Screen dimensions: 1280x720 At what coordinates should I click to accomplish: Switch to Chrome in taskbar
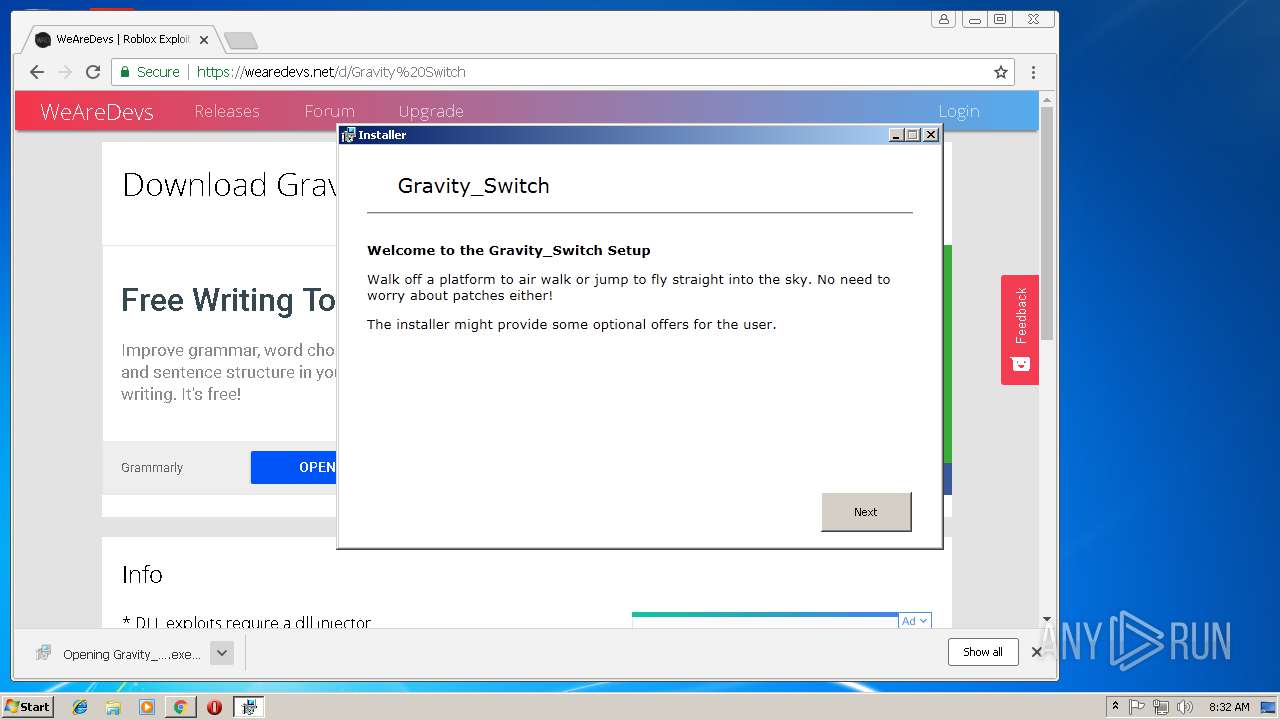[180, 707]
